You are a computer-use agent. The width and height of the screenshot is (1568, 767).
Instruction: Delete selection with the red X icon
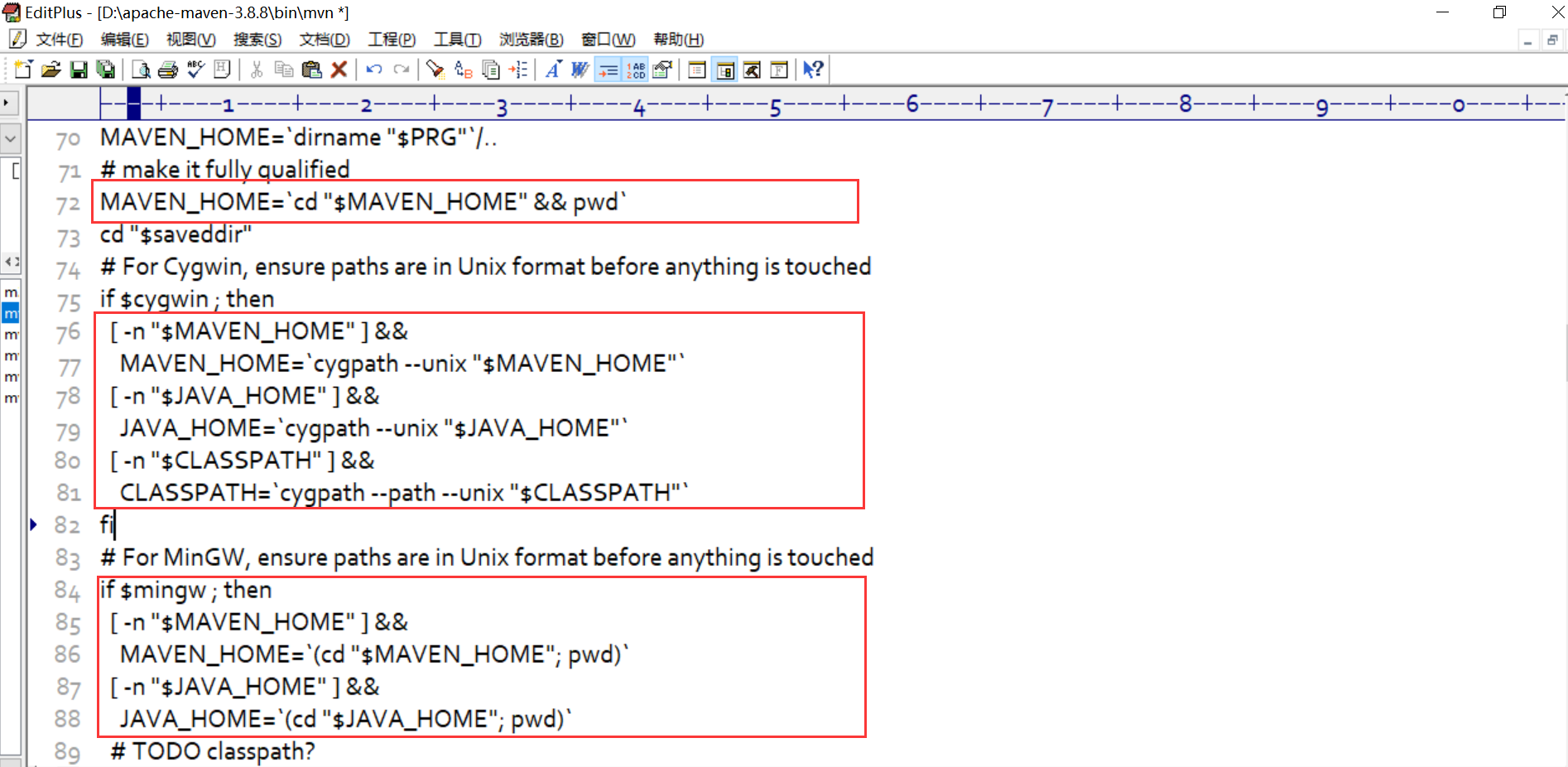(339, 70)
